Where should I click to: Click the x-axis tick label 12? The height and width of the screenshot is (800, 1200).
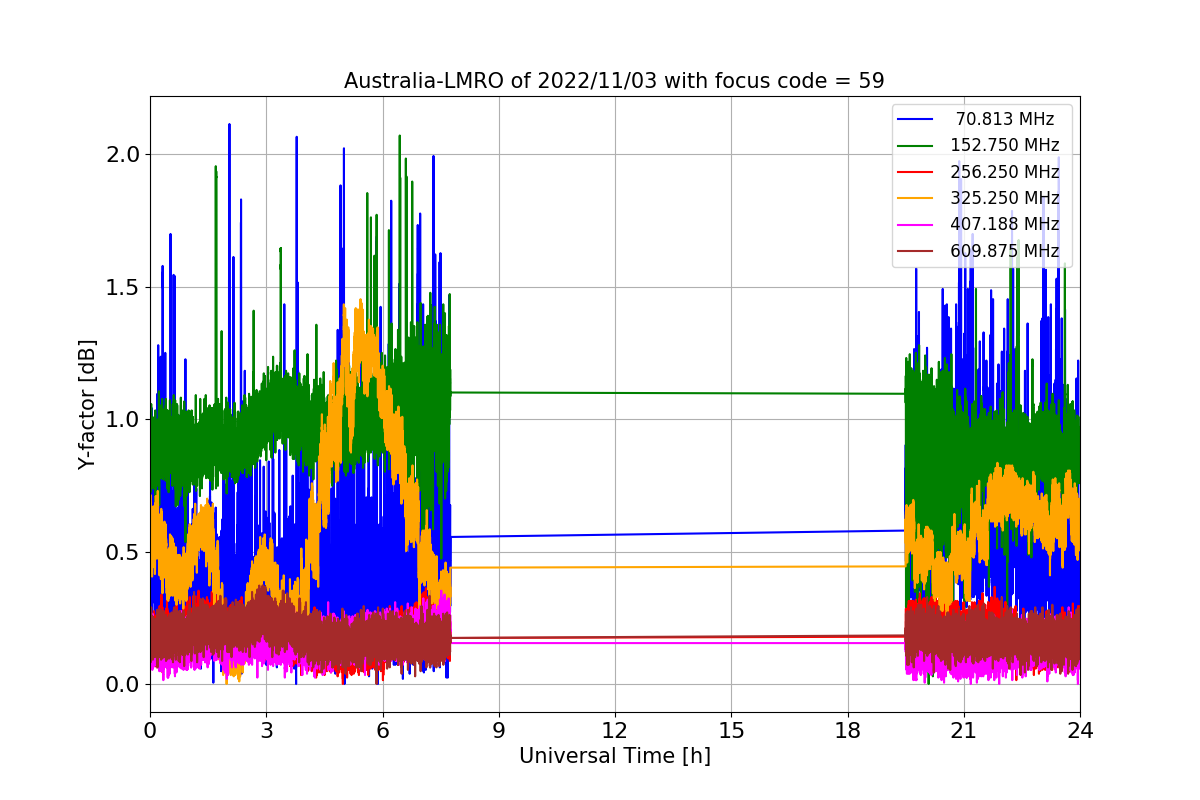(615, 730)
